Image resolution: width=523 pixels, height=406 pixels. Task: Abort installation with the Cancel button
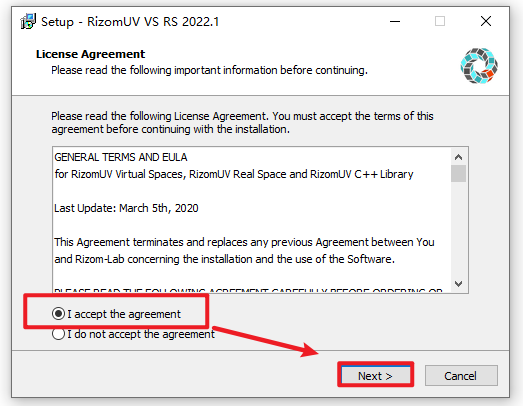(x=461, y=376)
